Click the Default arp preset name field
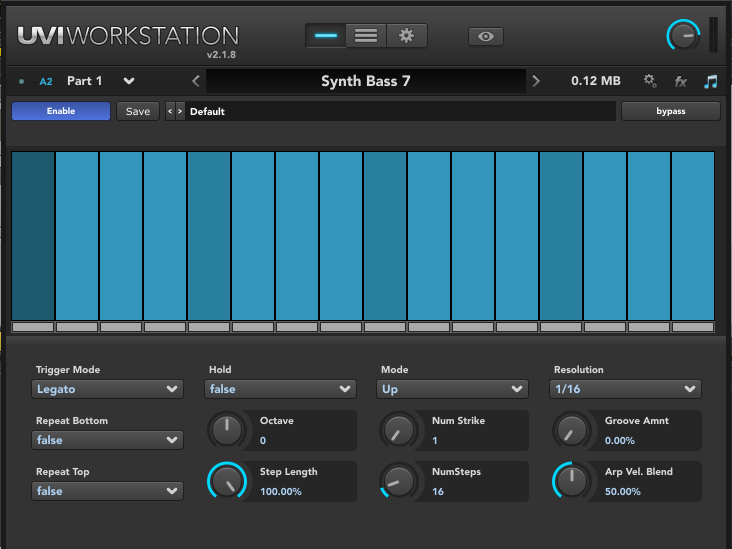732x549 pixels. [x=400, y=111]
